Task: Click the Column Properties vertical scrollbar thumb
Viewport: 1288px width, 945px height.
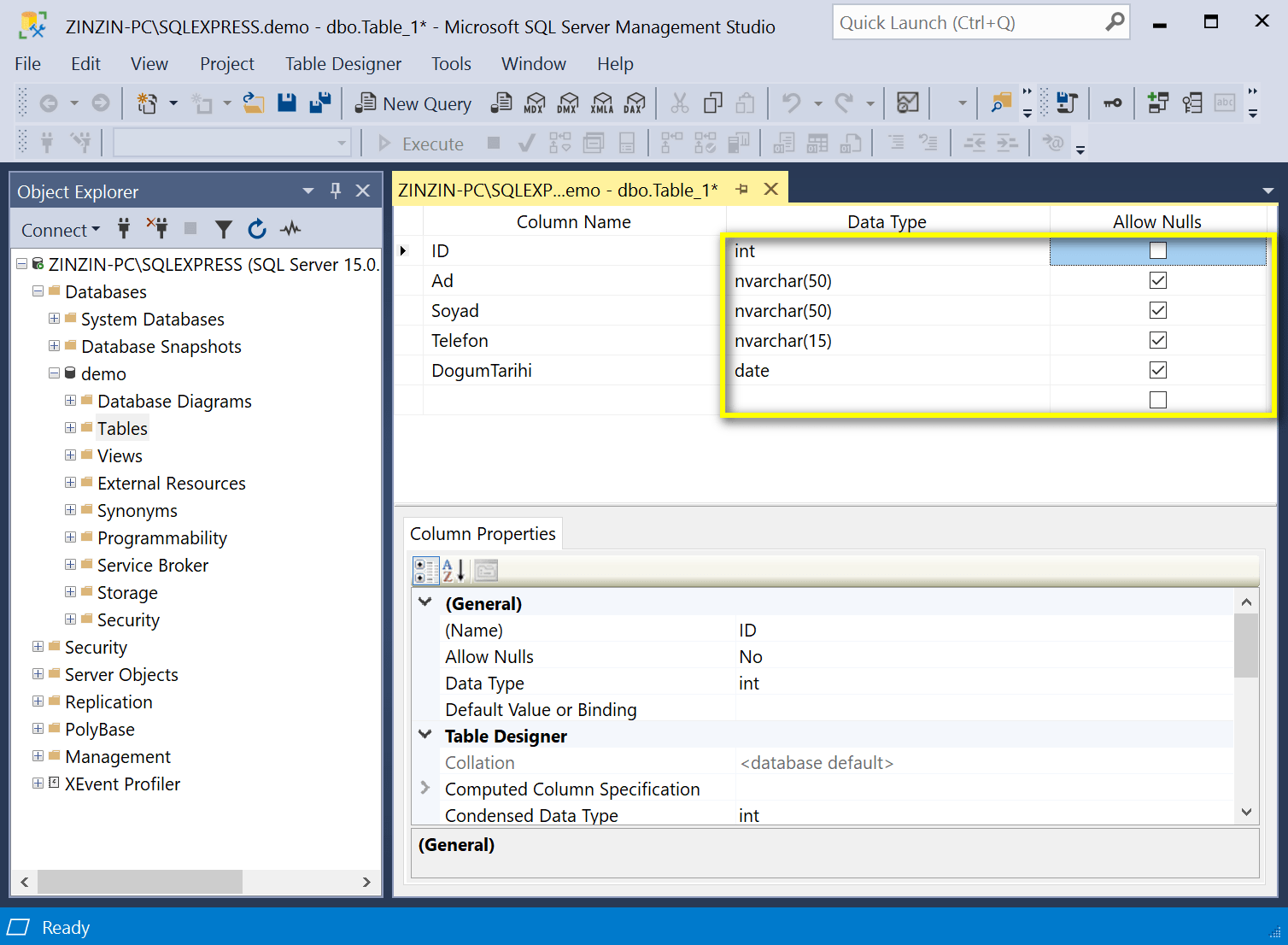Action: [1246, 645]
